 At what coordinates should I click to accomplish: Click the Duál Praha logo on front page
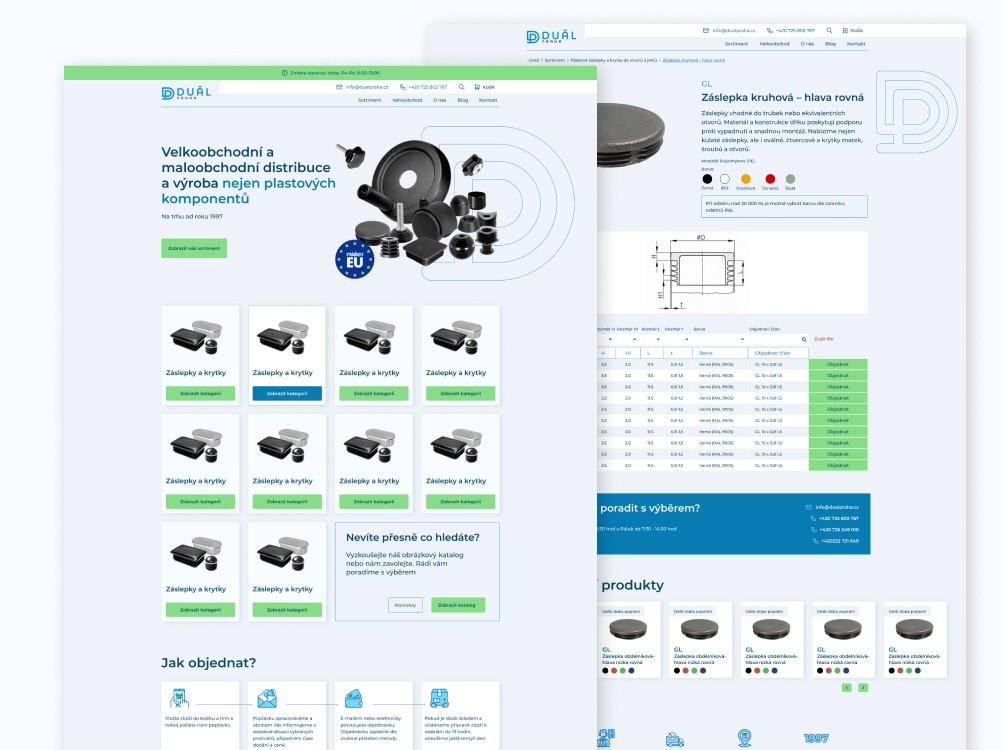[x=186, y=93]
